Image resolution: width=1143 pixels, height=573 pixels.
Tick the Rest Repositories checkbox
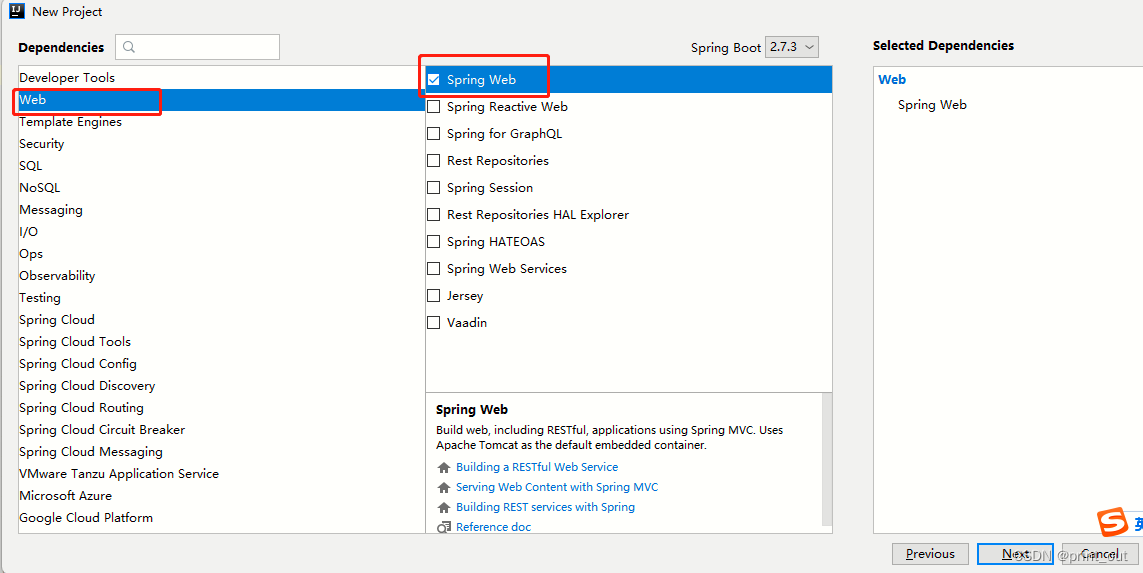(434, 160)
